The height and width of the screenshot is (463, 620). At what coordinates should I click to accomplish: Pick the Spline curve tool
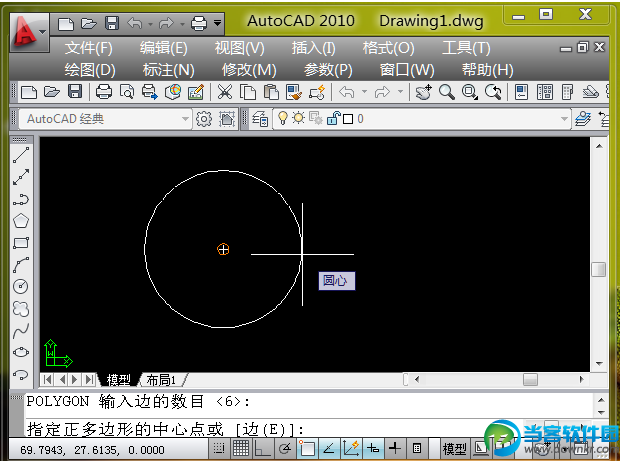[20, 330]
